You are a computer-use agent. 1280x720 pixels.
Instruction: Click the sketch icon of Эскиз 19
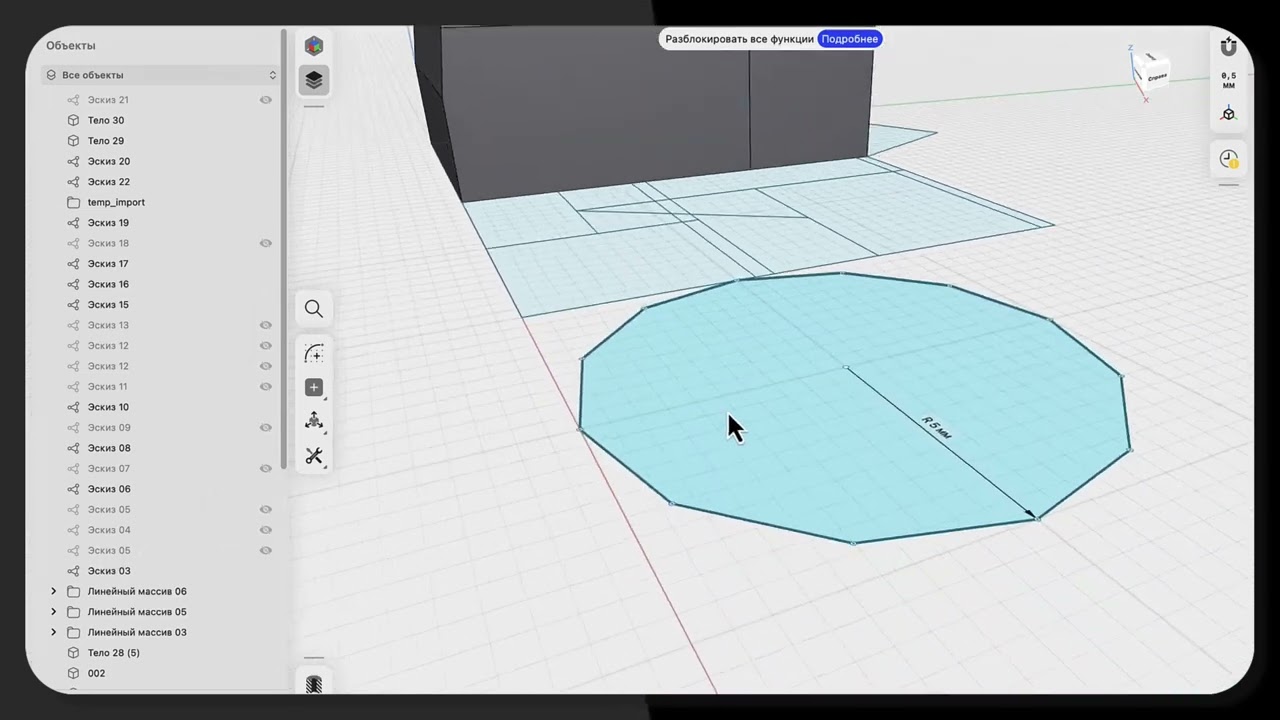tap(73, 223)
